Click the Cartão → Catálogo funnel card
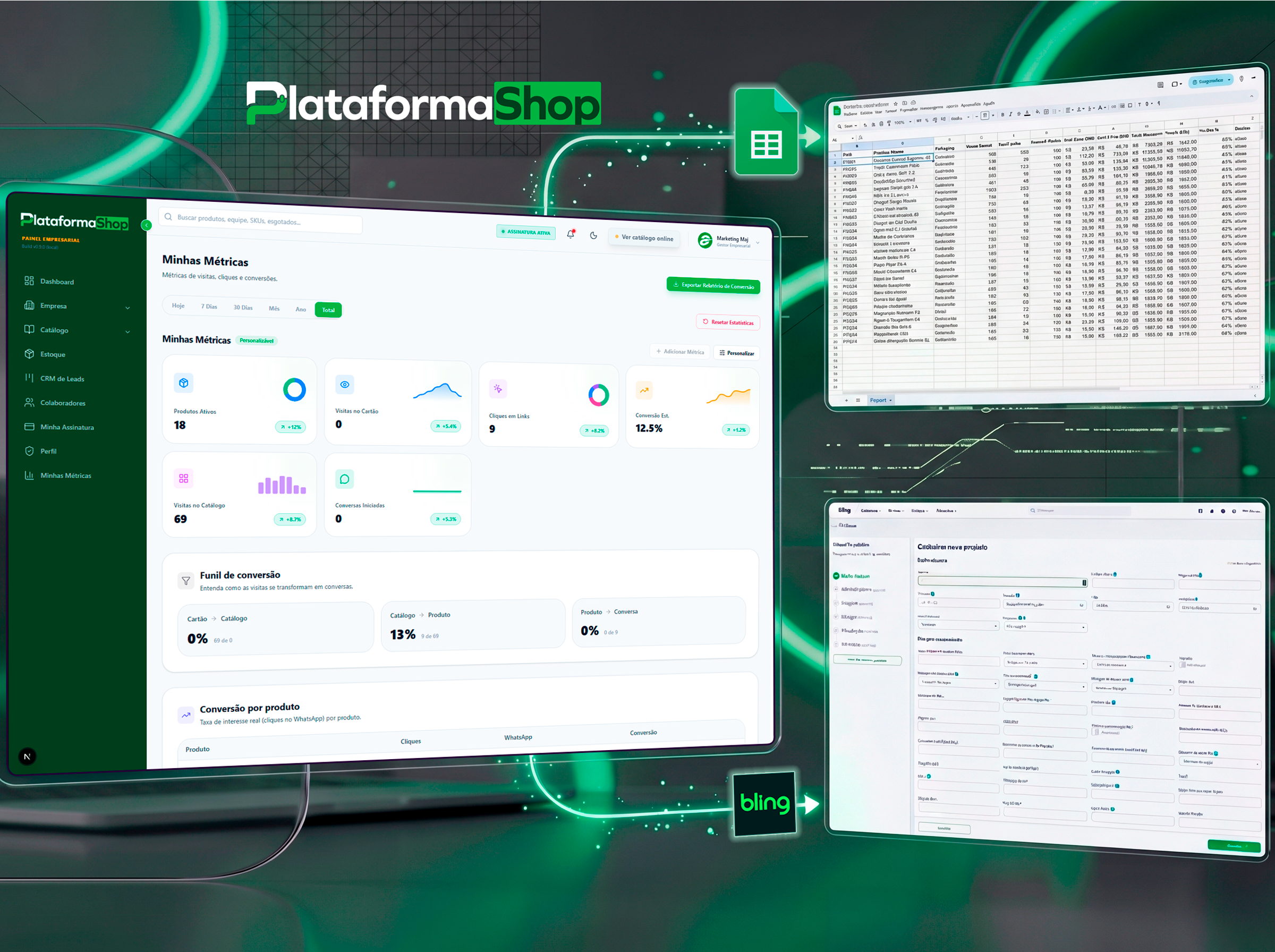This screenshot has width=1275, height=952. 276,628
